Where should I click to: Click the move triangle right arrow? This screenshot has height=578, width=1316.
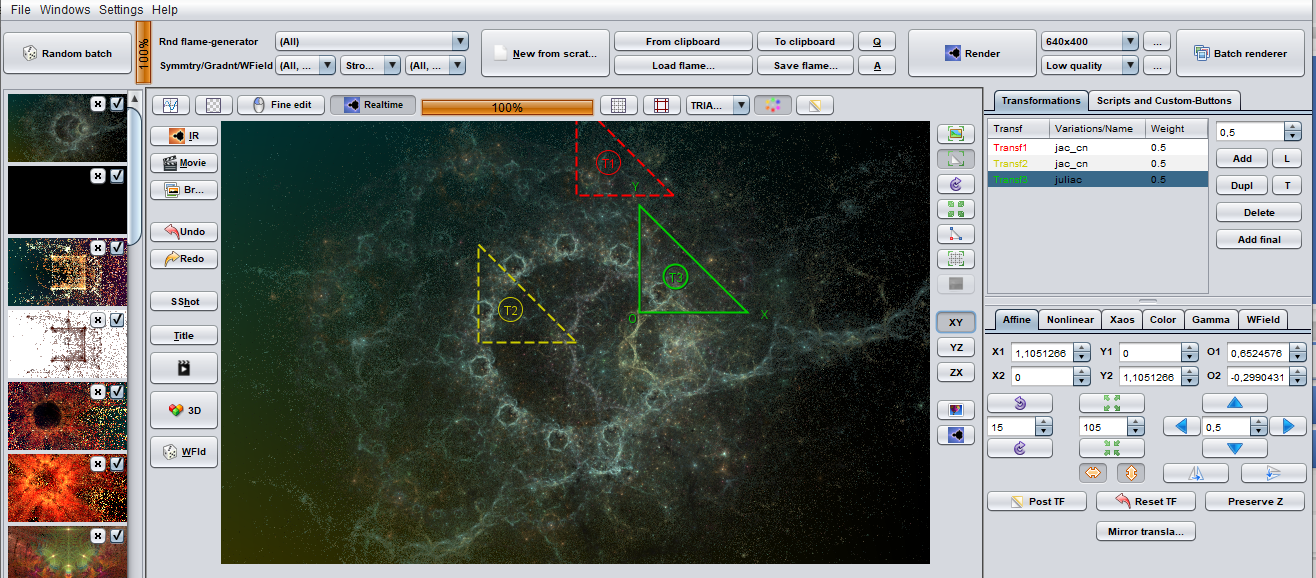(1288, 426)
